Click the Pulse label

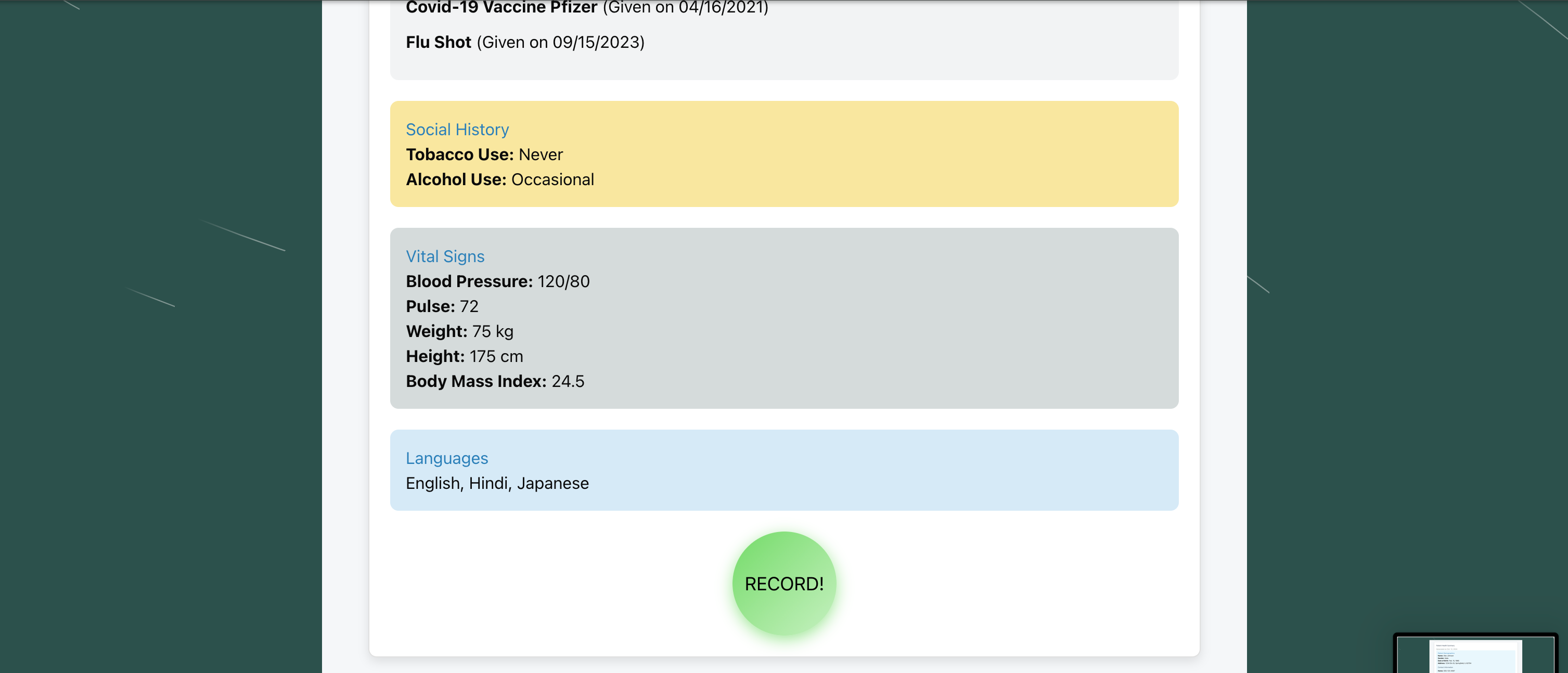430,306
